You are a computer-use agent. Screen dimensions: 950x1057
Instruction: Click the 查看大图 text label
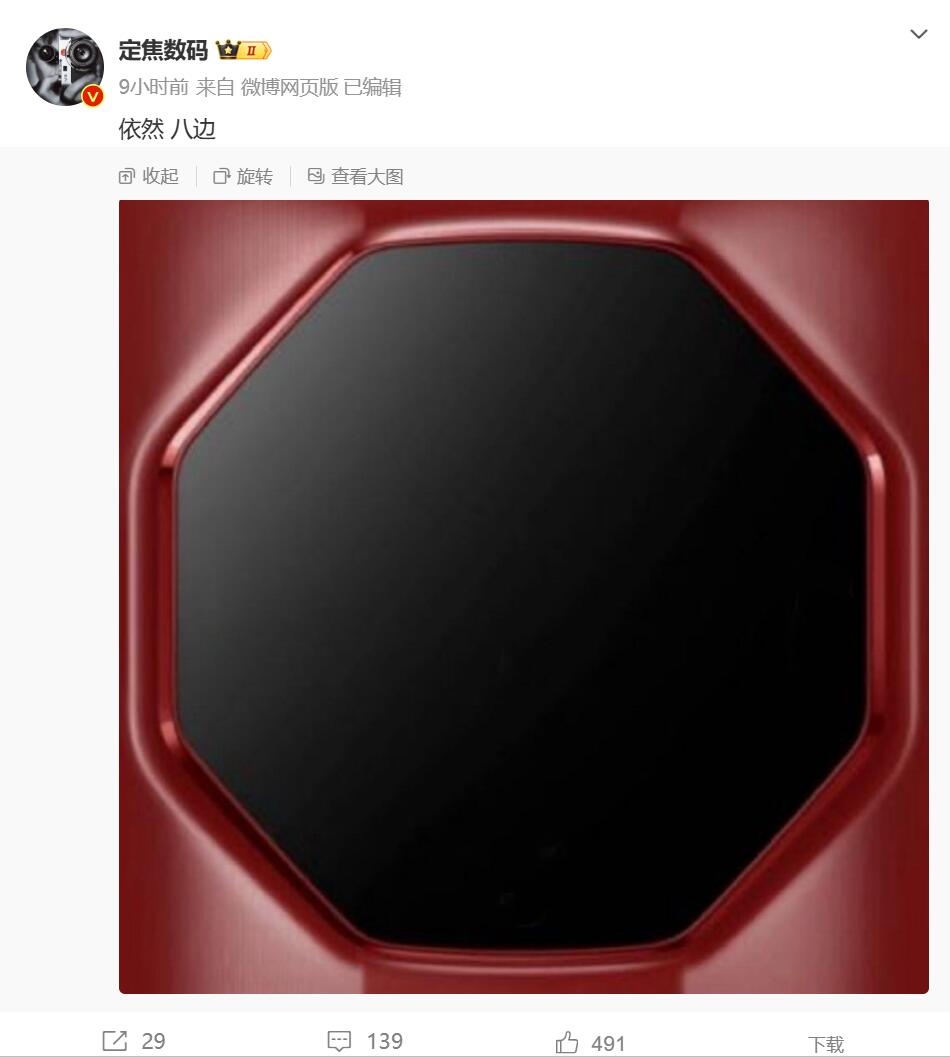367,177
